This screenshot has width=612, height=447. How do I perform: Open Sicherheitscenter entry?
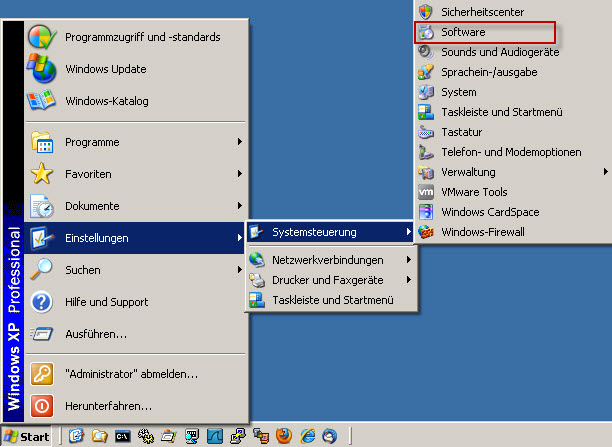[x=512, y=12]
